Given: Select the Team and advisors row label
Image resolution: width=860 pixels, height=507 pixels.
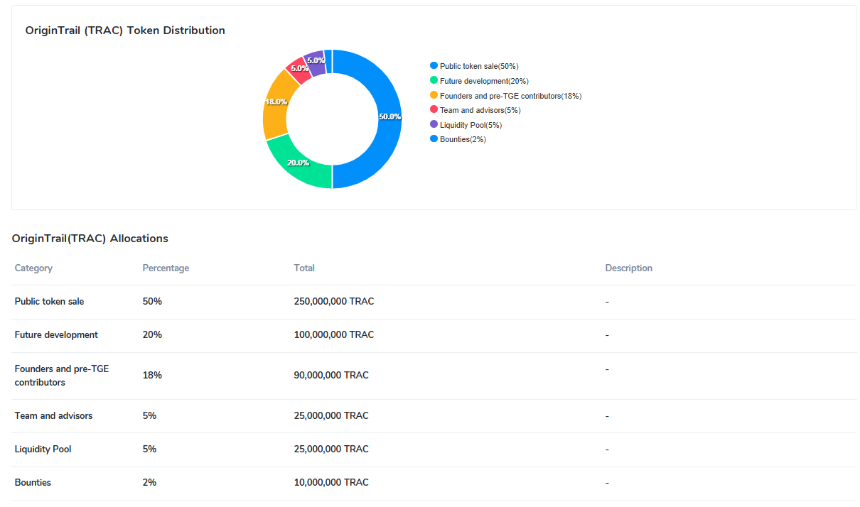Looking at the screenshot, I should click(53, 415).
